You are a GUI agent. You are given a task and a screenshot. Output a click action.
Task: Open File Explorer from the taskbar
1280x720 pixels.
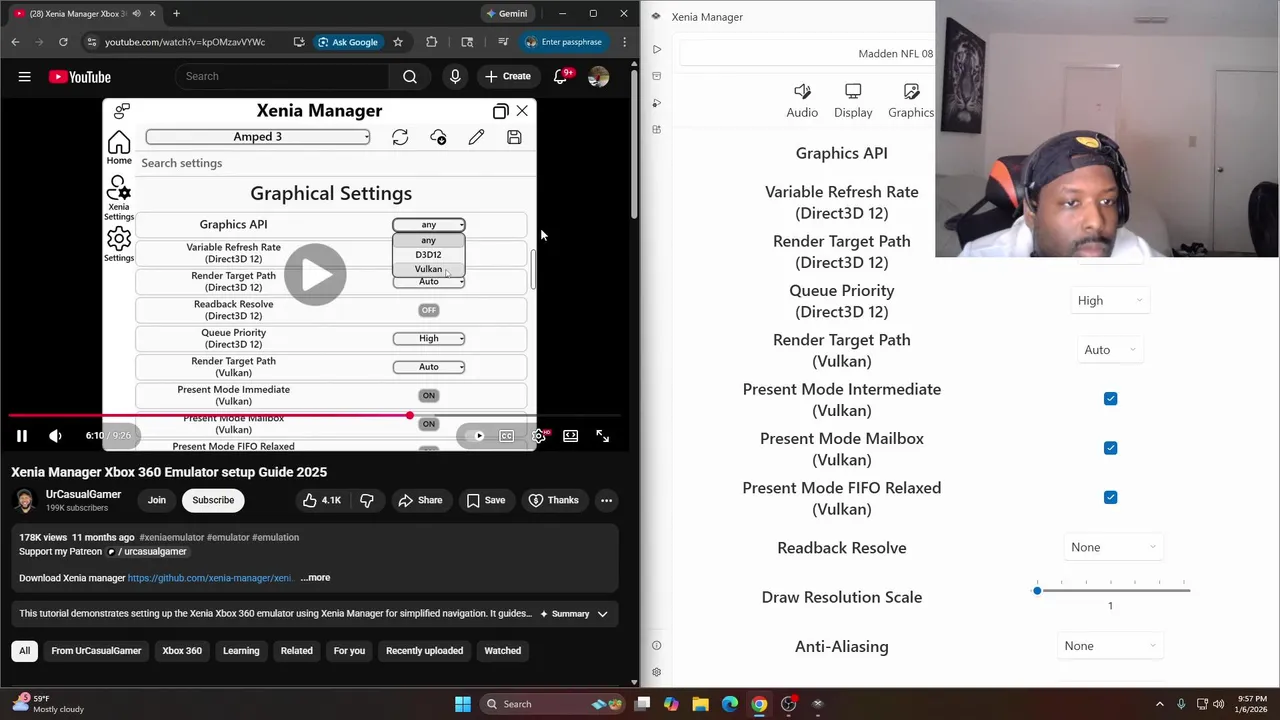click(700, 704)
